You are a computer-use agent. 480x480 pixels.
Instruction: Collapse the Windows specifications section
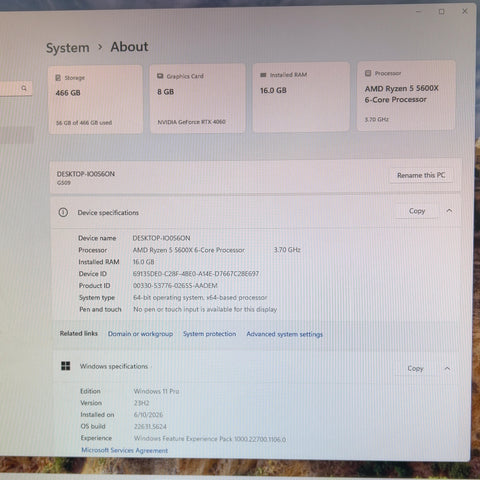pos(447,368)
